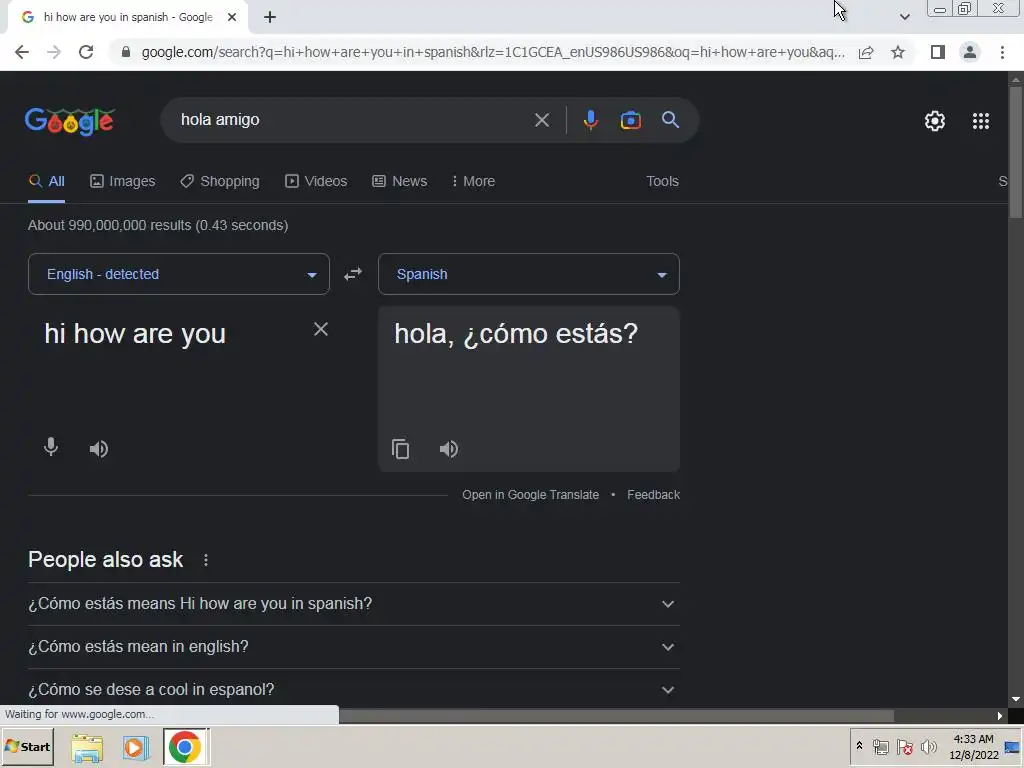Switch to the Videos tab
Screen dimensions: 1024x768
(x=316, y=182)
